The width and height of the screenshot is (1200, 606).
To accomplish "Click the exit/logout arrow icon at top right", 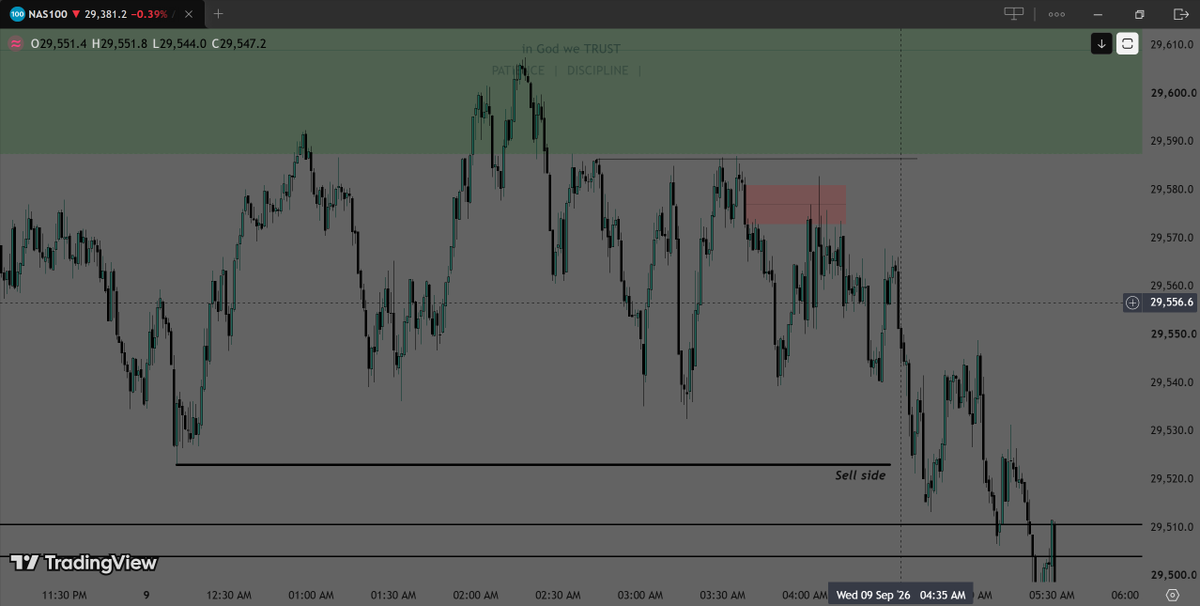I will point(1179,14).
